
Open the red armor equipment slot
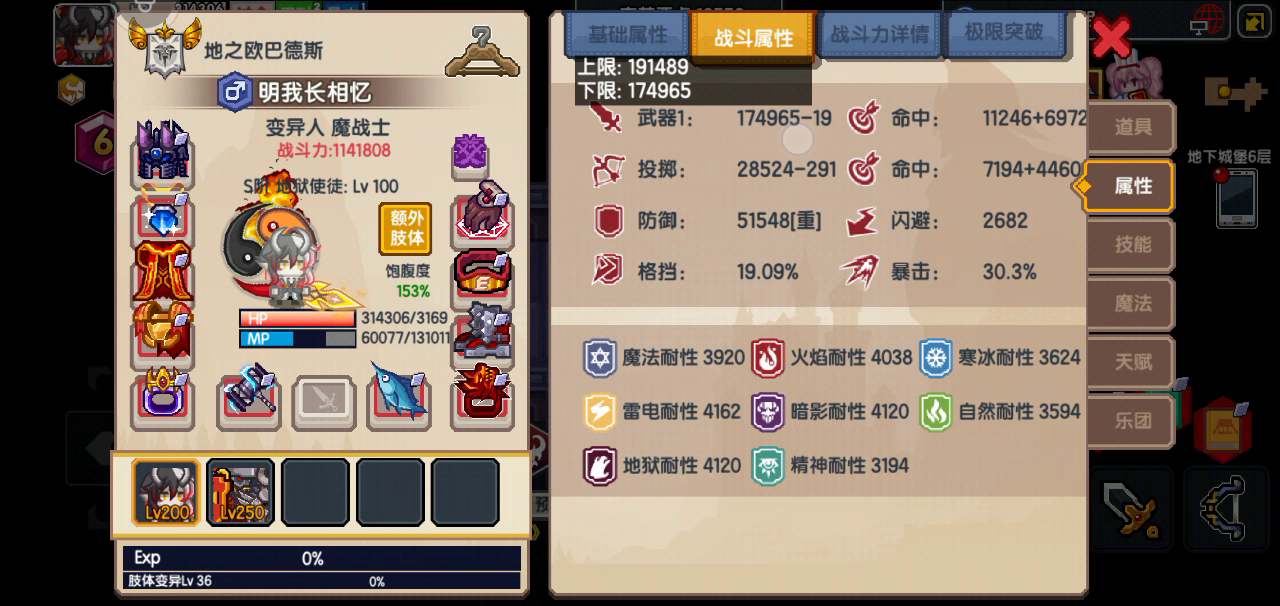[163, 270]
